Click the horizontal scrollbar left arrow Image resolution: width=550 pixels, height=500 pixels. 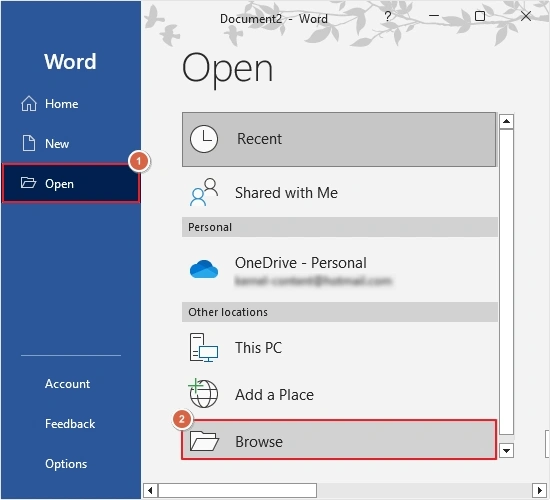pyautogui.click(x=150, y=490)
